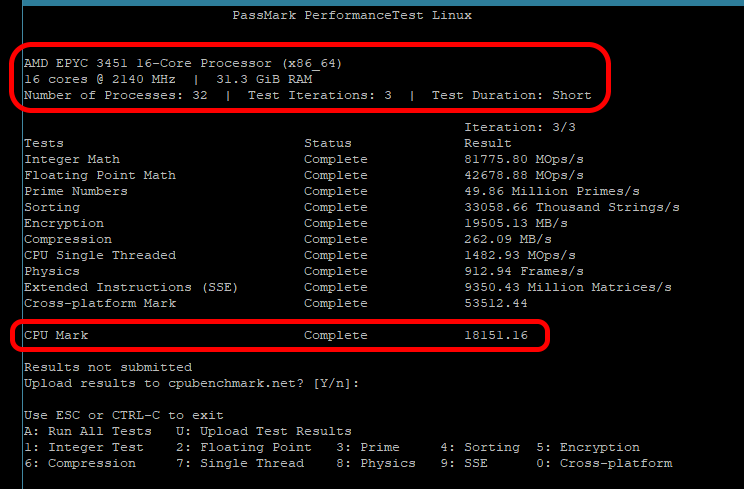744x489 pixels.
Task: Click the 4: Sorting menu option
Action: click(x=480, y=448)
